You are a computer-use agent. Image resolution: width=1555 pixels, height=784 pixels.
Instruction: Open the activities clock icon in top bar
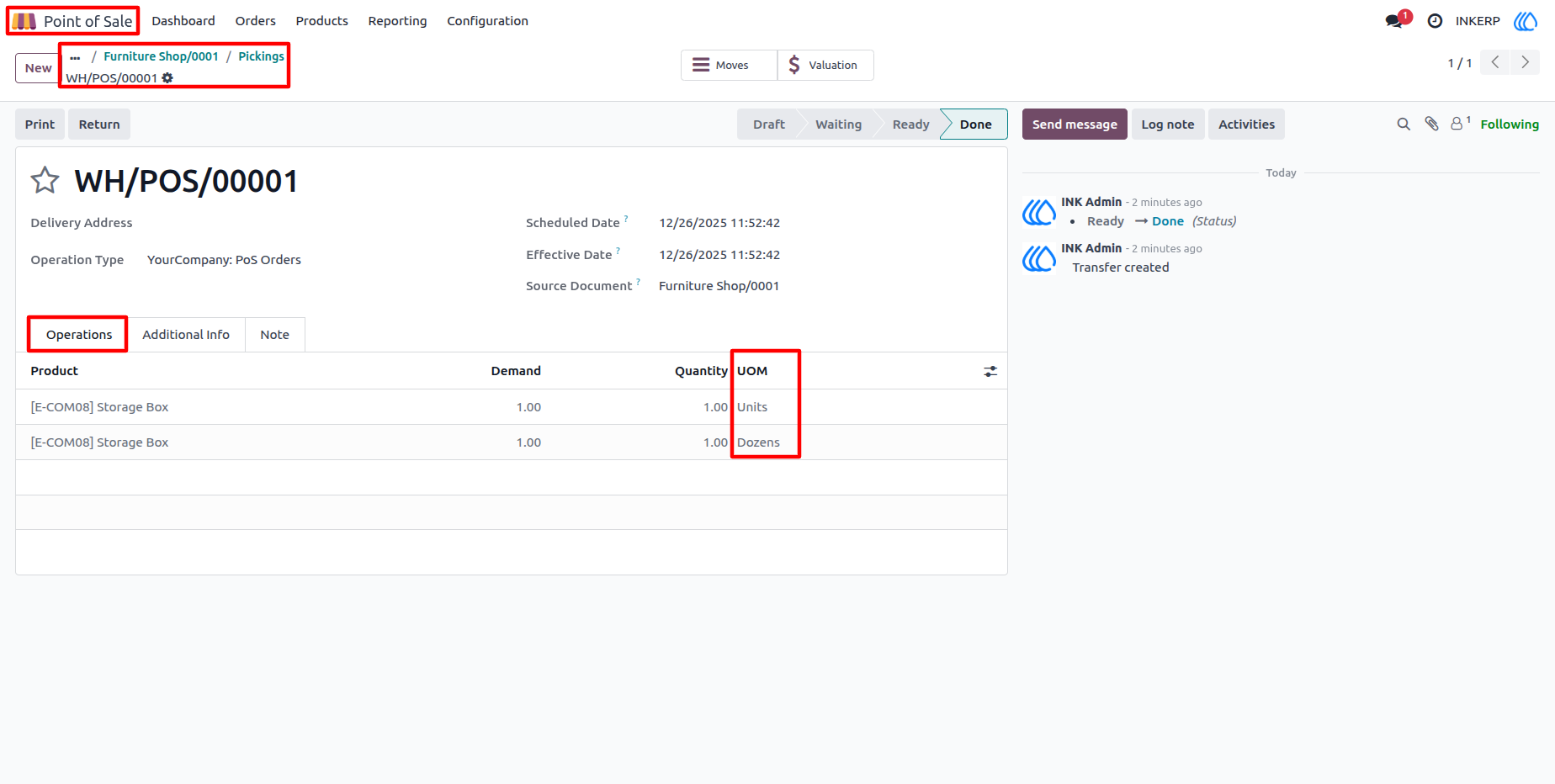[1435, 21]
